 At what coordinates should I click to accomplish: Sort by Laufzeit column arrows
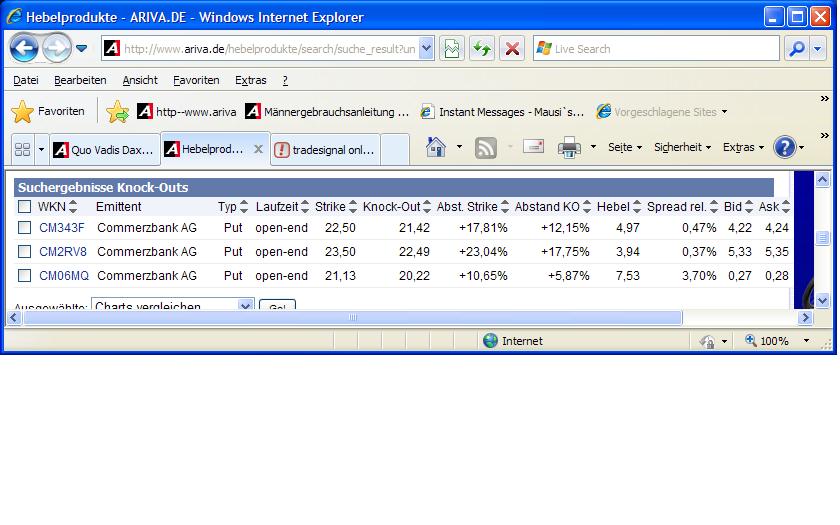pos(305,206)
